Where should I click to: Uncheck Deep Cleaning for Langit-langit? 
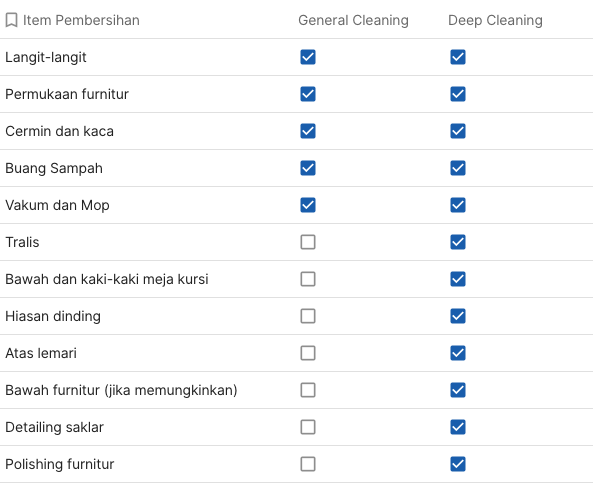point(458,57)
